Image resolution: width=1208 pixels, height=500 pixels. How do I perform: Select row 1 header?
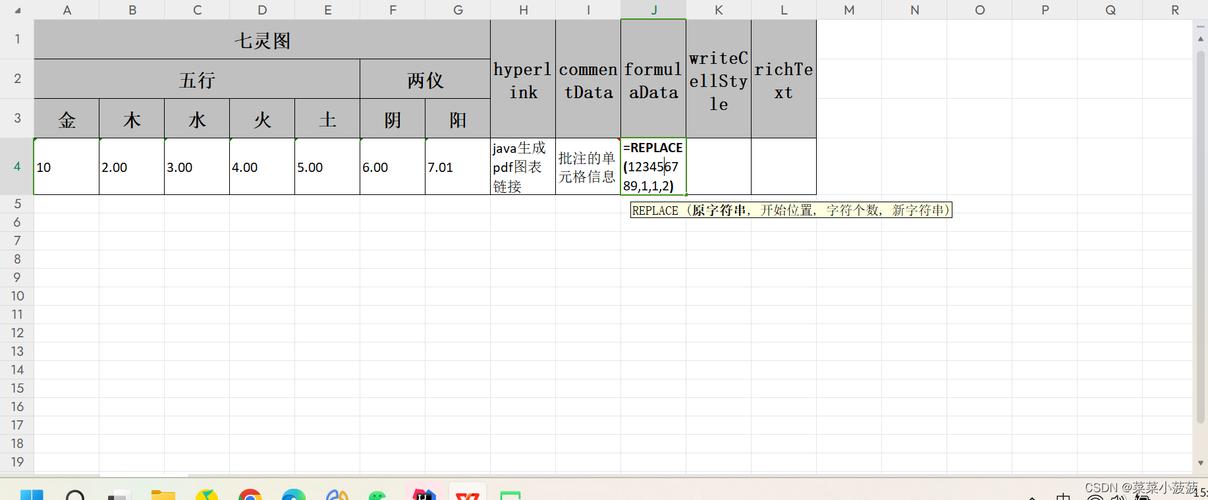click(x=17, y=40)
